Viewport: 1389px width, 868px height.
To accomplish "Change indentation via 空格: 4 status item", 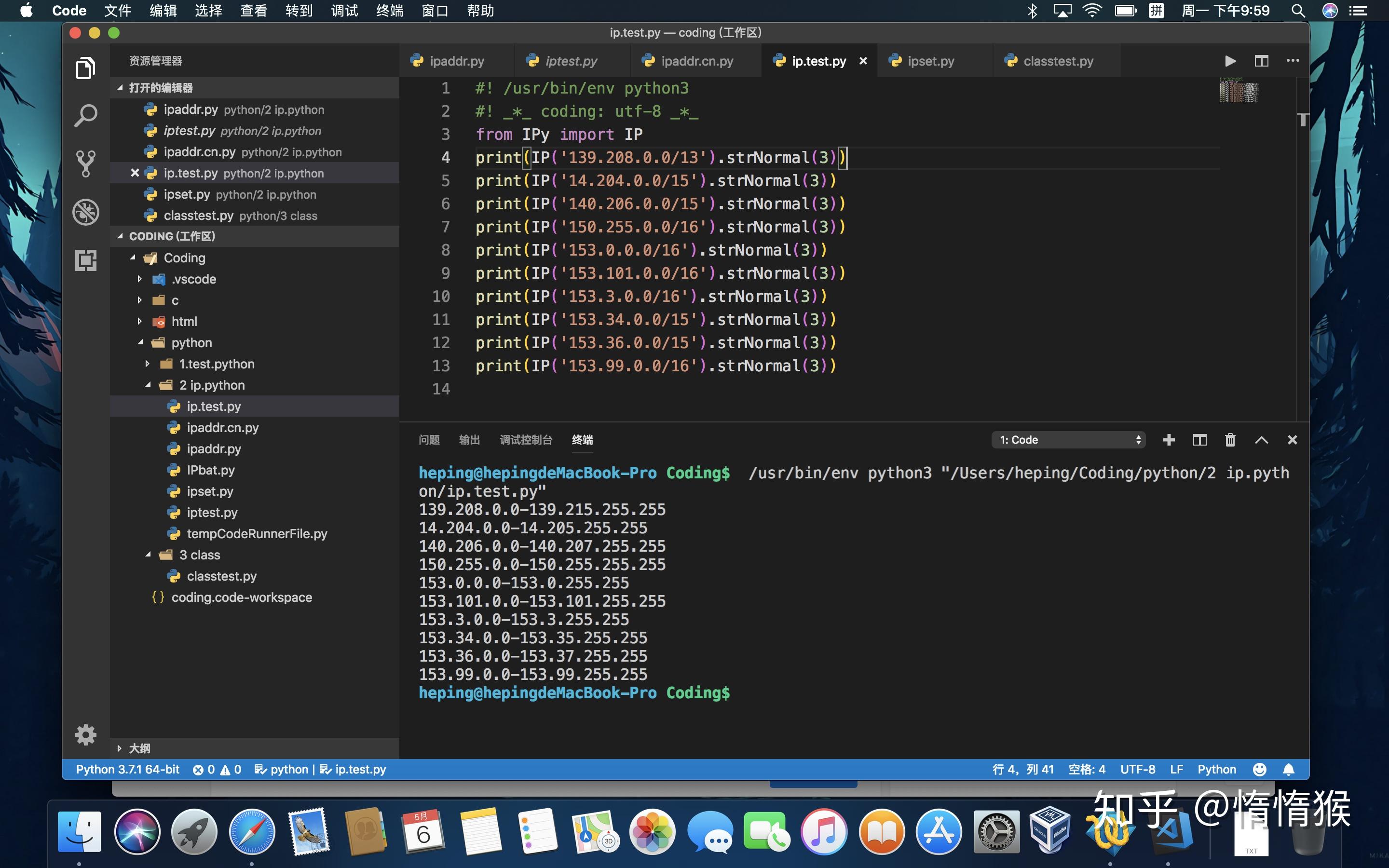I will click(1087, 769).
